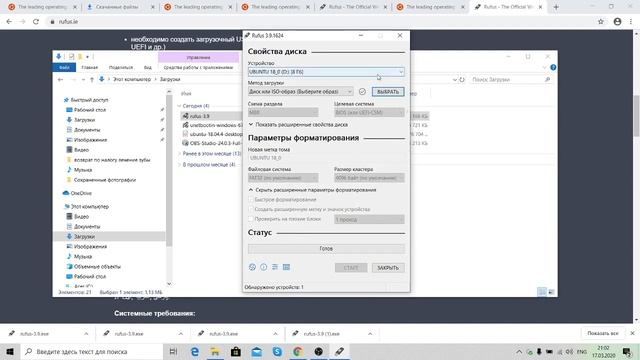The width and height of the screenshot is (640, 360).
Task: Open new Chrome tab with plus icon
Action: click(x=556, y=7)
